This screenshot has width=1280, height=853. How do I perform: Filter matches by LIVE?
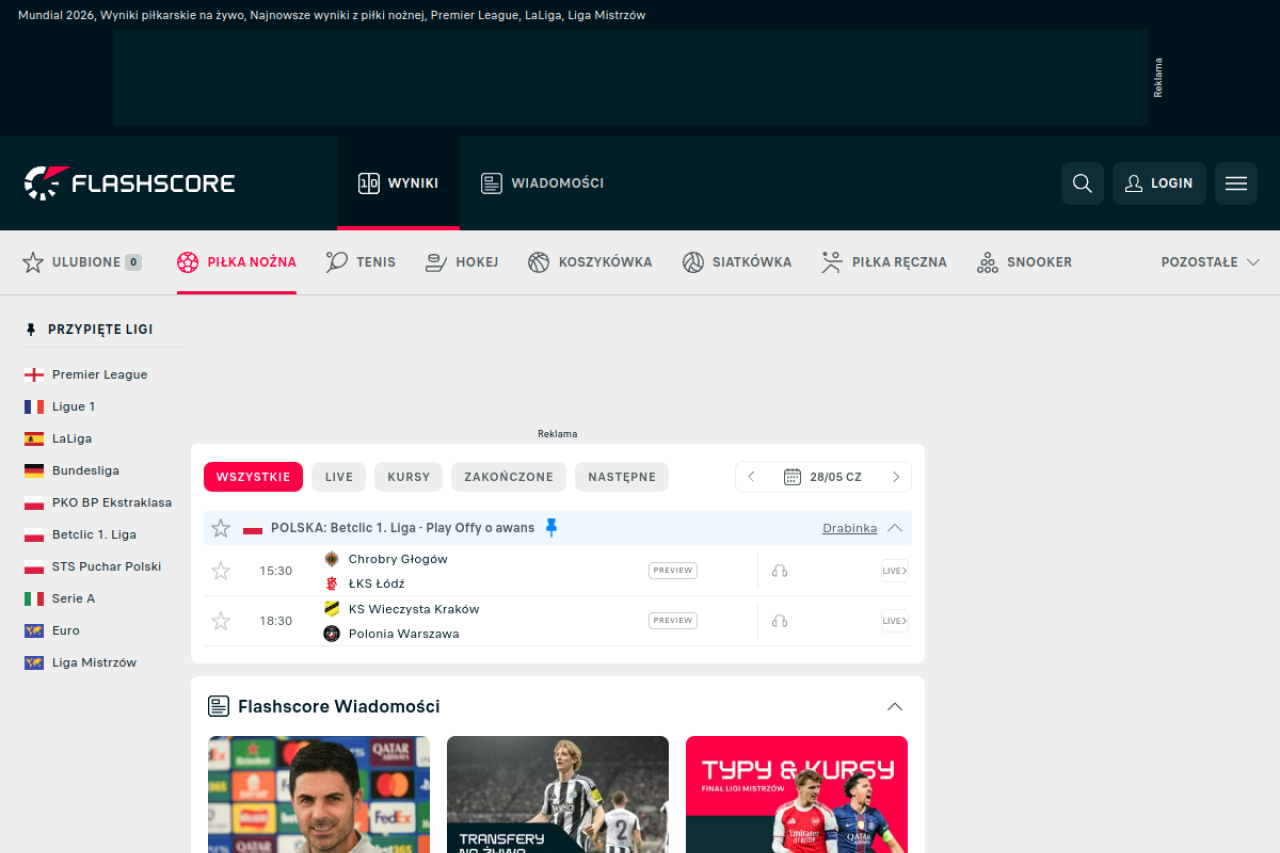click(x=339, y=477)
